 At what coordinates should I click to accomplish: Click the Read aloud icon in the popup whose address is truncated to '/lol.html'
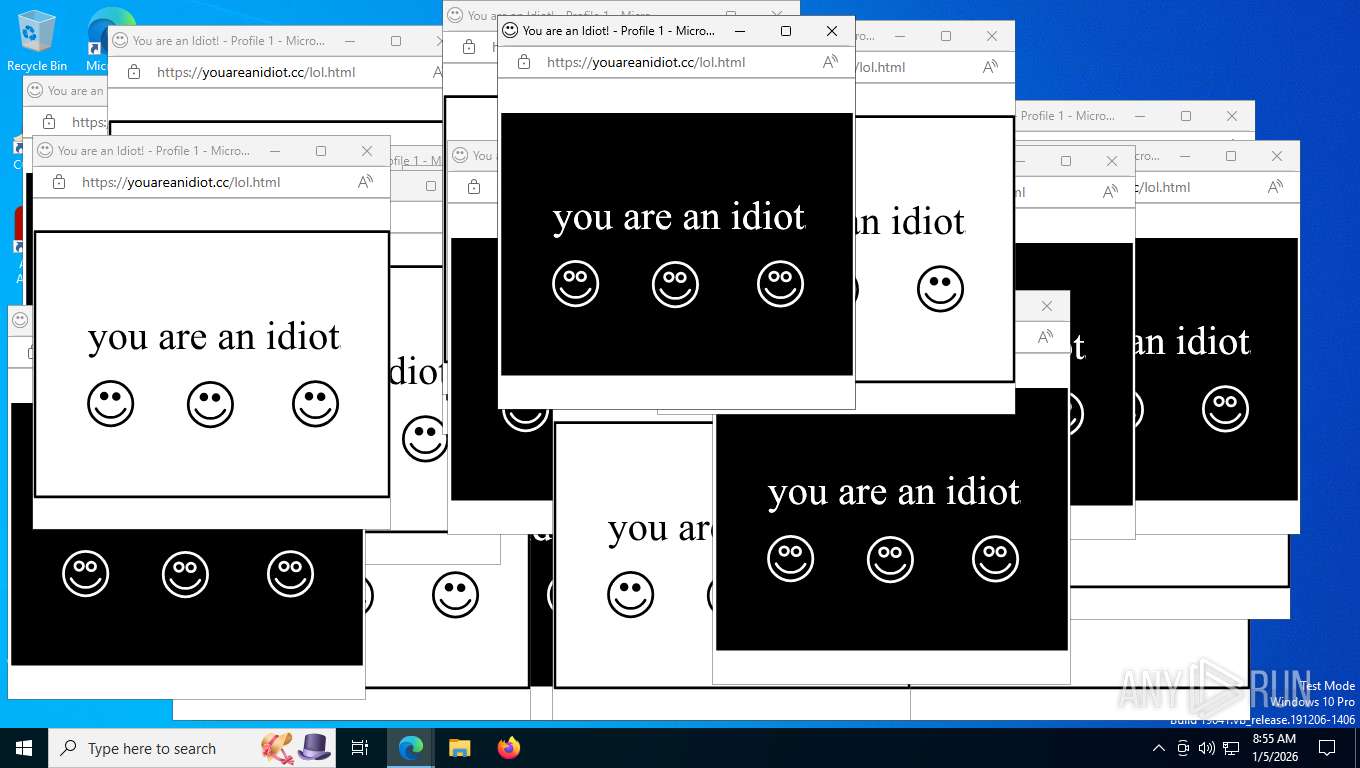990,67
